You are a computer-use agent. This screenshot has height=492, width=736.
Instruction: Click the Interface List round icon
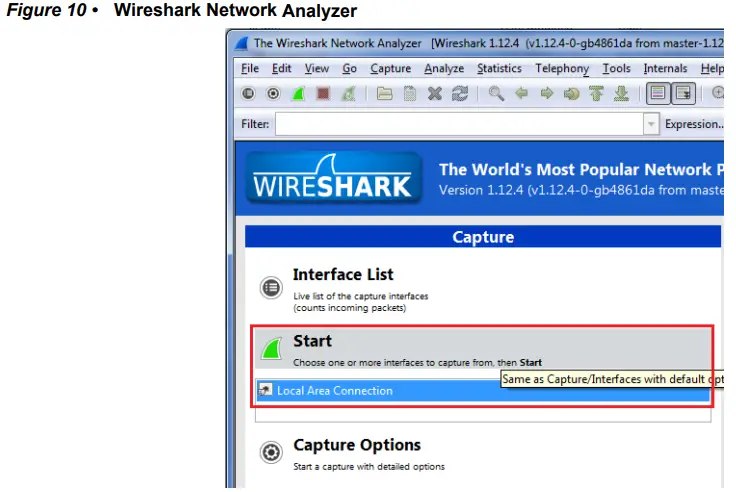coord(271,287)
